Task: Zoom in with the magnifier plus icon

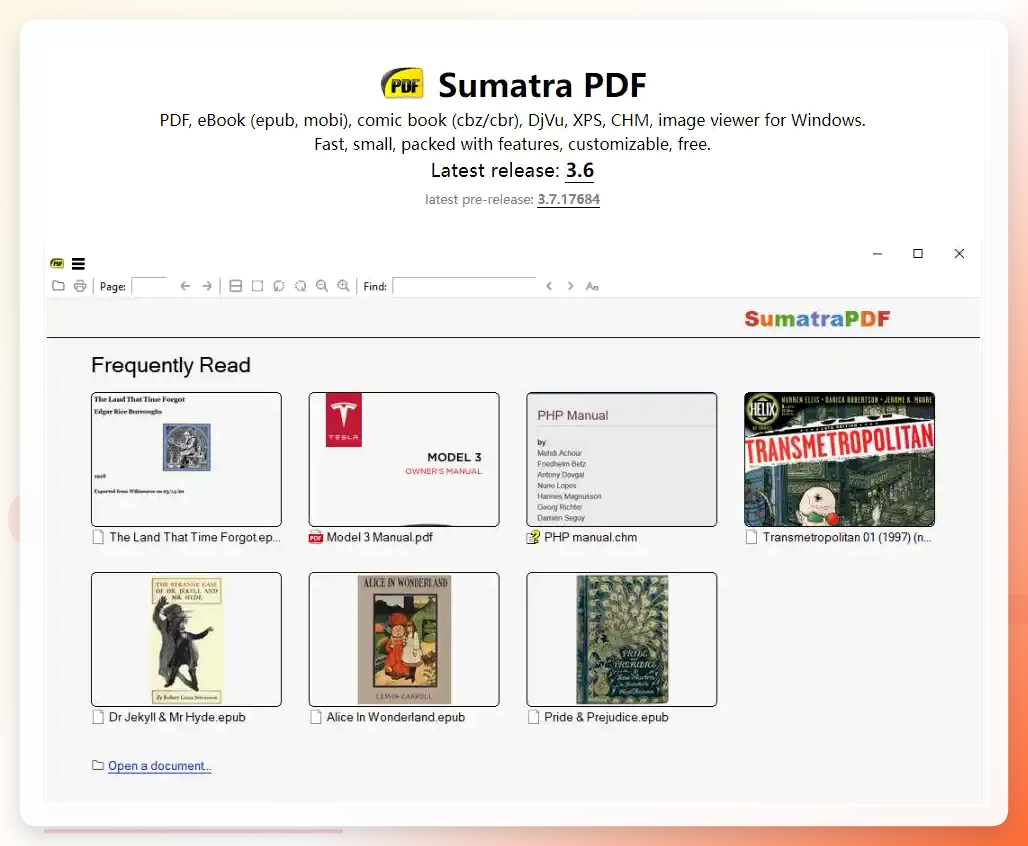Action: pyautogui.click(x=344, y=286)
